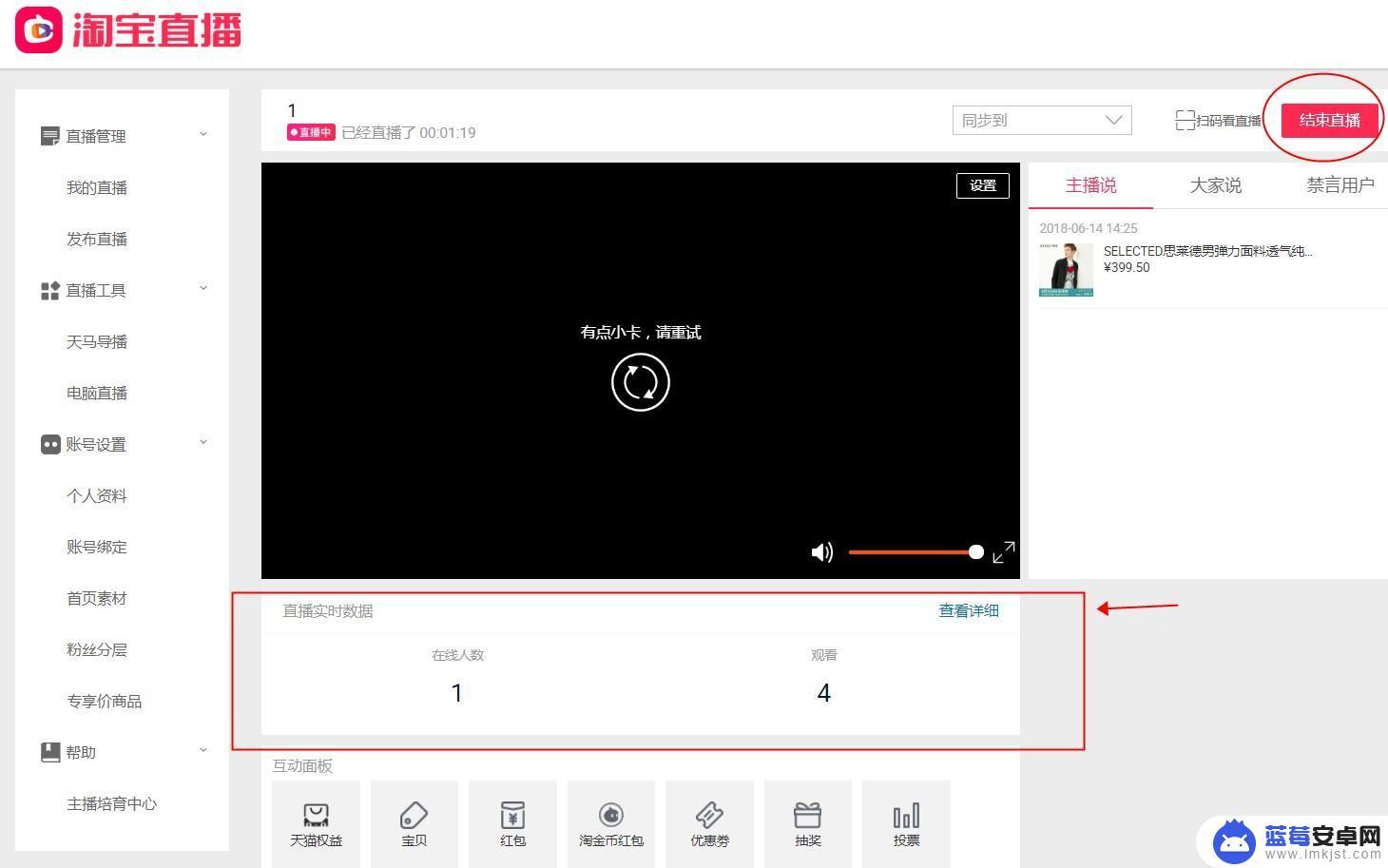Open the 优惠券 coupon tool
This screenshot has height=868, width=1388.
click(x=709, y=823)
